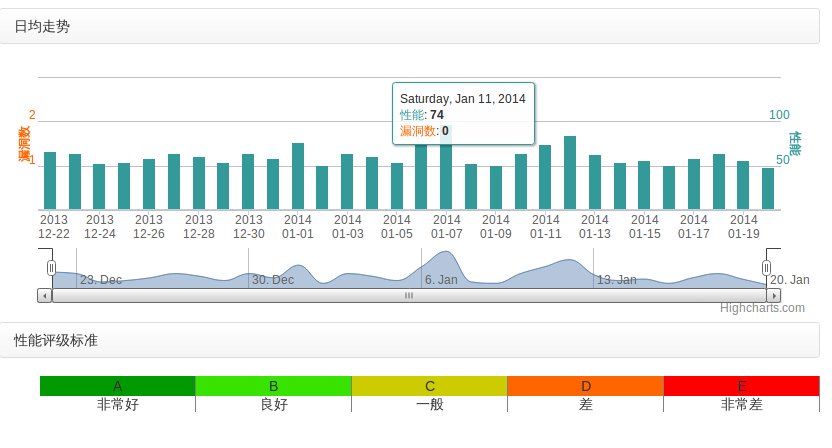Click the 2014 01-09 axis label
The height and width of the screenshot is (448, 832).
point(496,227)
